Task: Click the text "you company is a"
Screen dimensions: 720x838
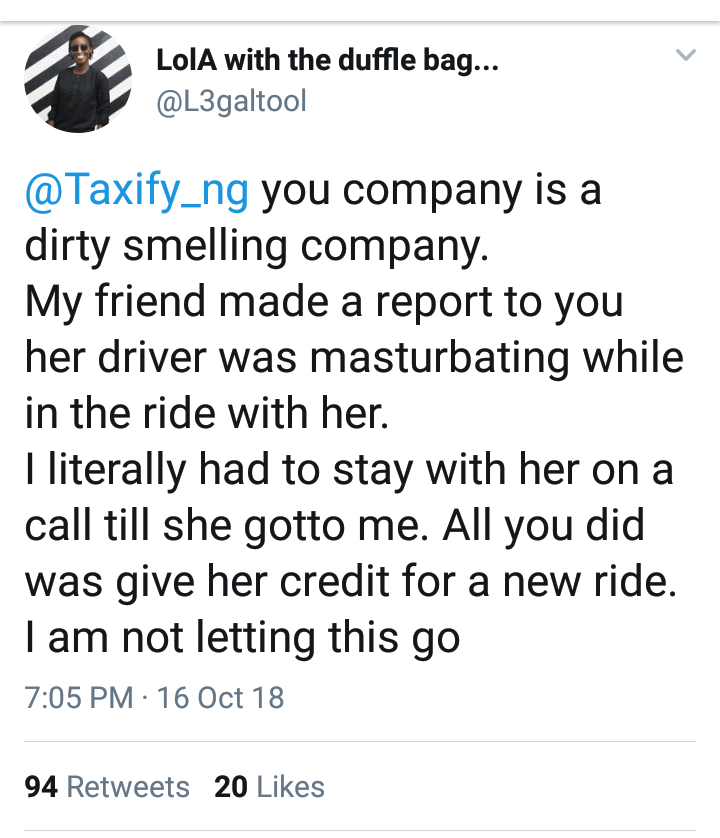Action: (432, 190)
